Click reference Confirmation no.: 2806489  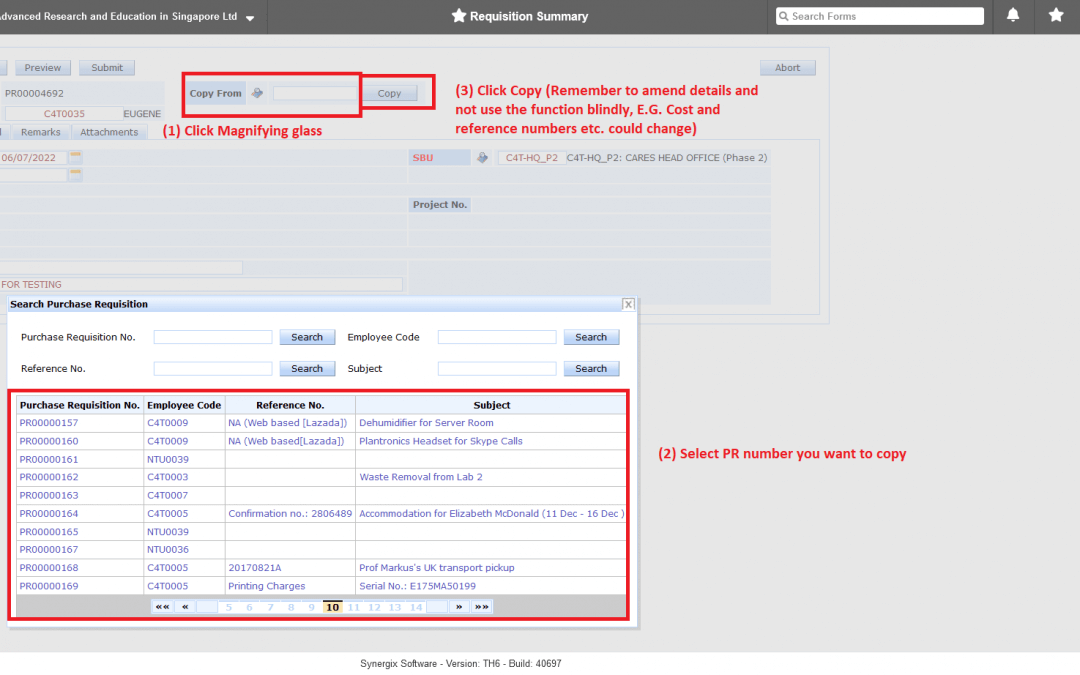click(x=290, y=514)
